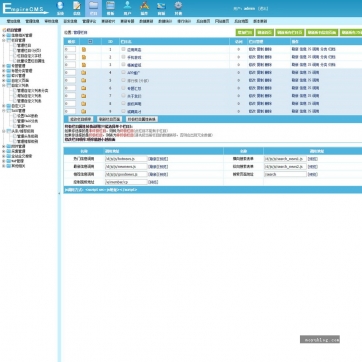
Task: Tick the checkbox in row ID 1
Action: (x=123, y=49)
